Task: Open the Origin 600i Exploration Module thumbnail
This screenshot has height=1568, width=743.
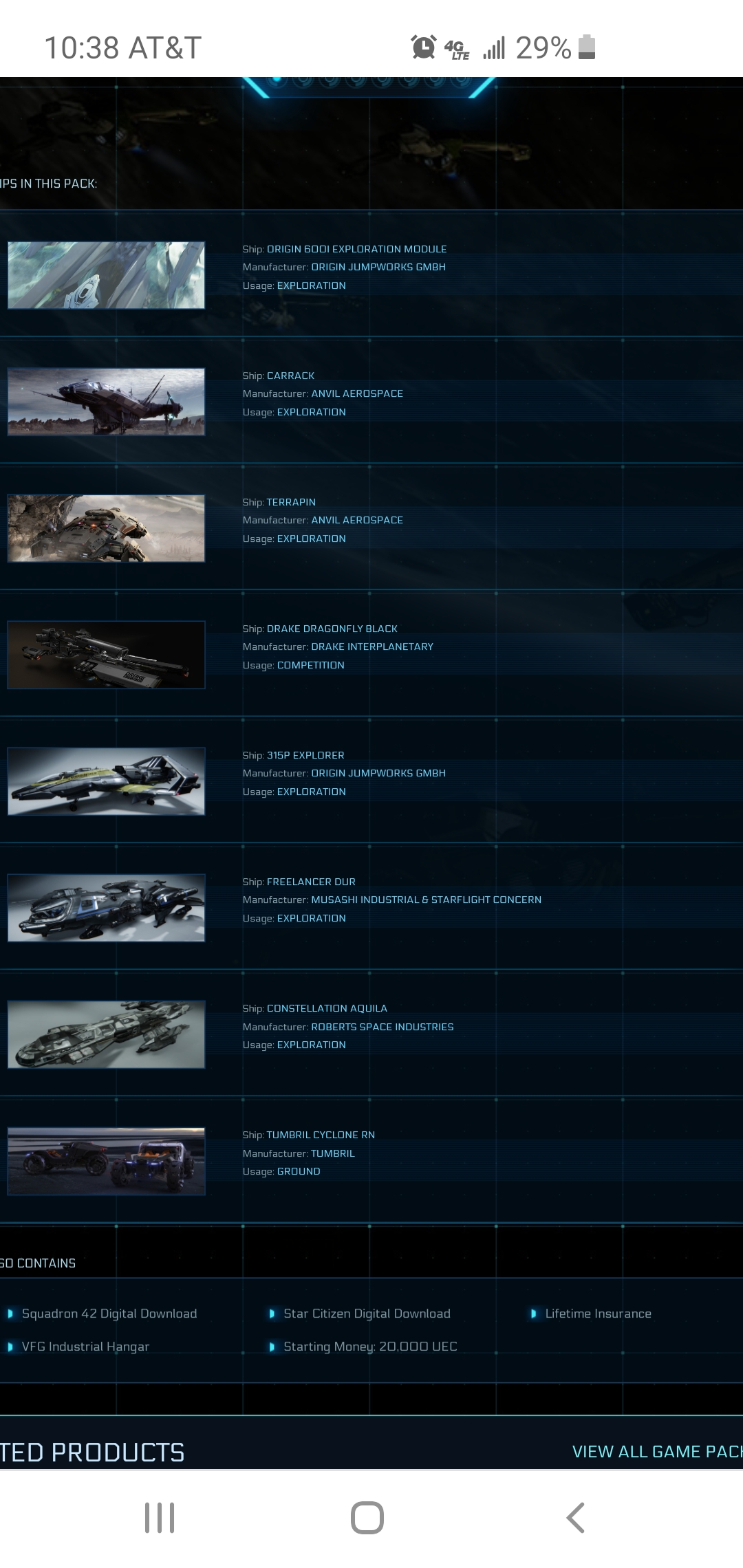Action: (106, 275)
